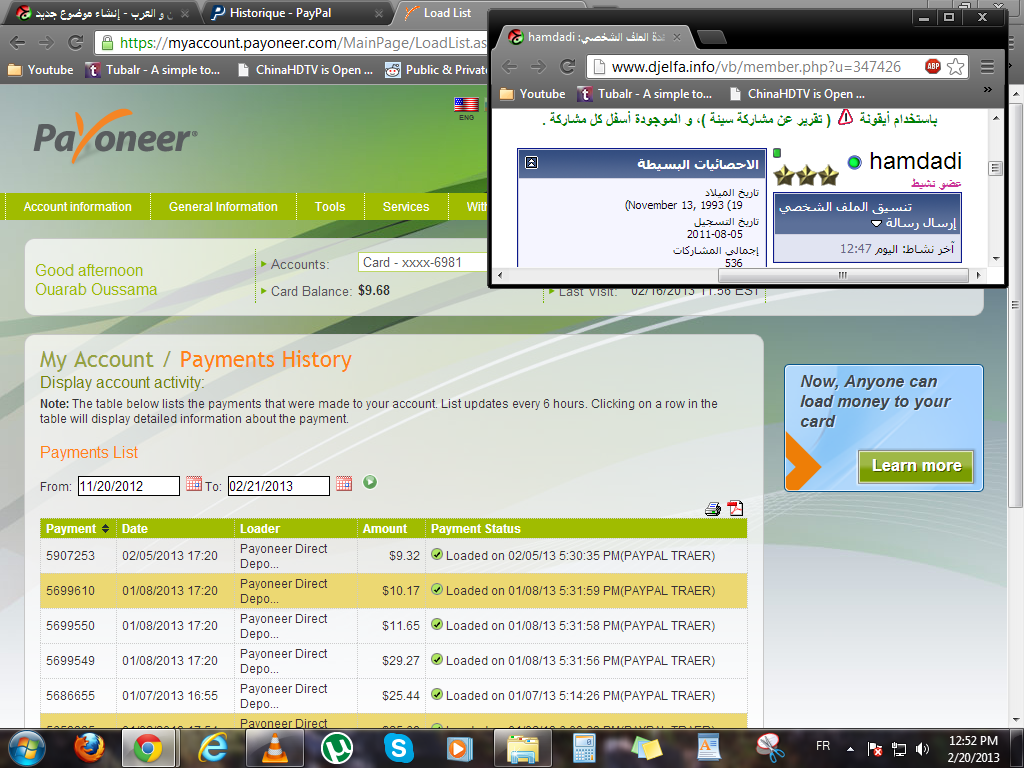Screen dimensions: 1024x768
Task: Open Firefox from the taskbar
Action: [88, 748]
